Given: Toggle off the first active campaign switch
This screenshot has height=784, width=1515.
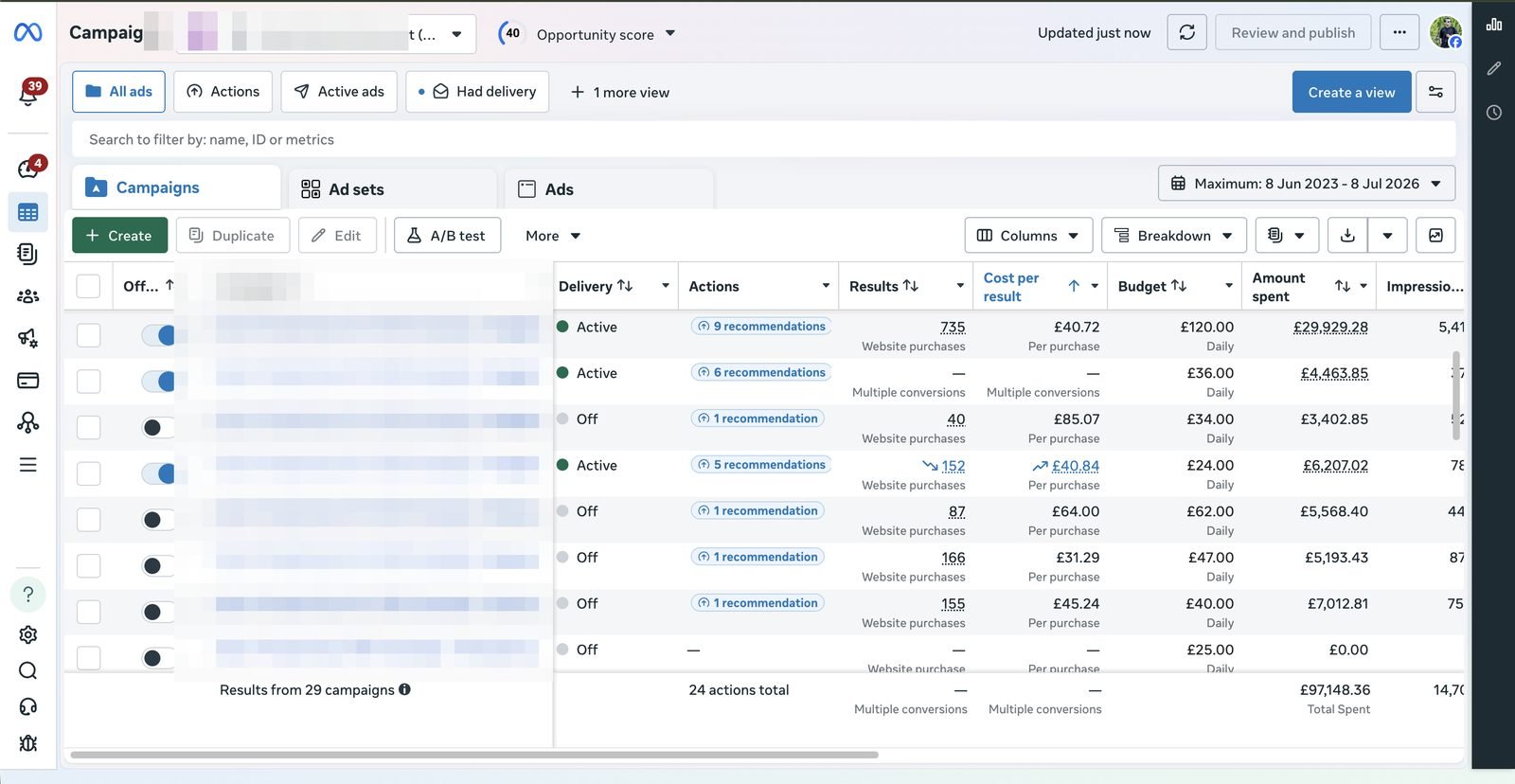Looking at the screenshot, I should click(158, 335).
